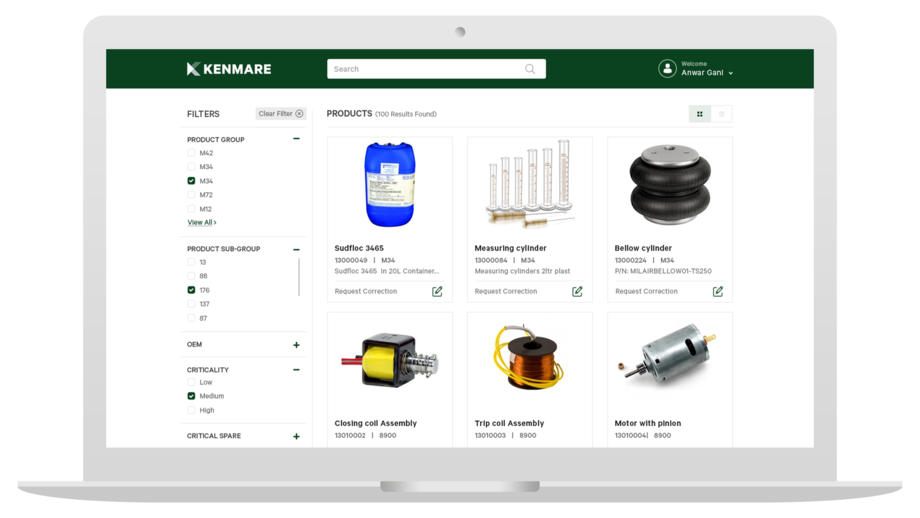Open the Trip coil Assembly image
This screenshot has width=920, height=518.
click(530, 358)
